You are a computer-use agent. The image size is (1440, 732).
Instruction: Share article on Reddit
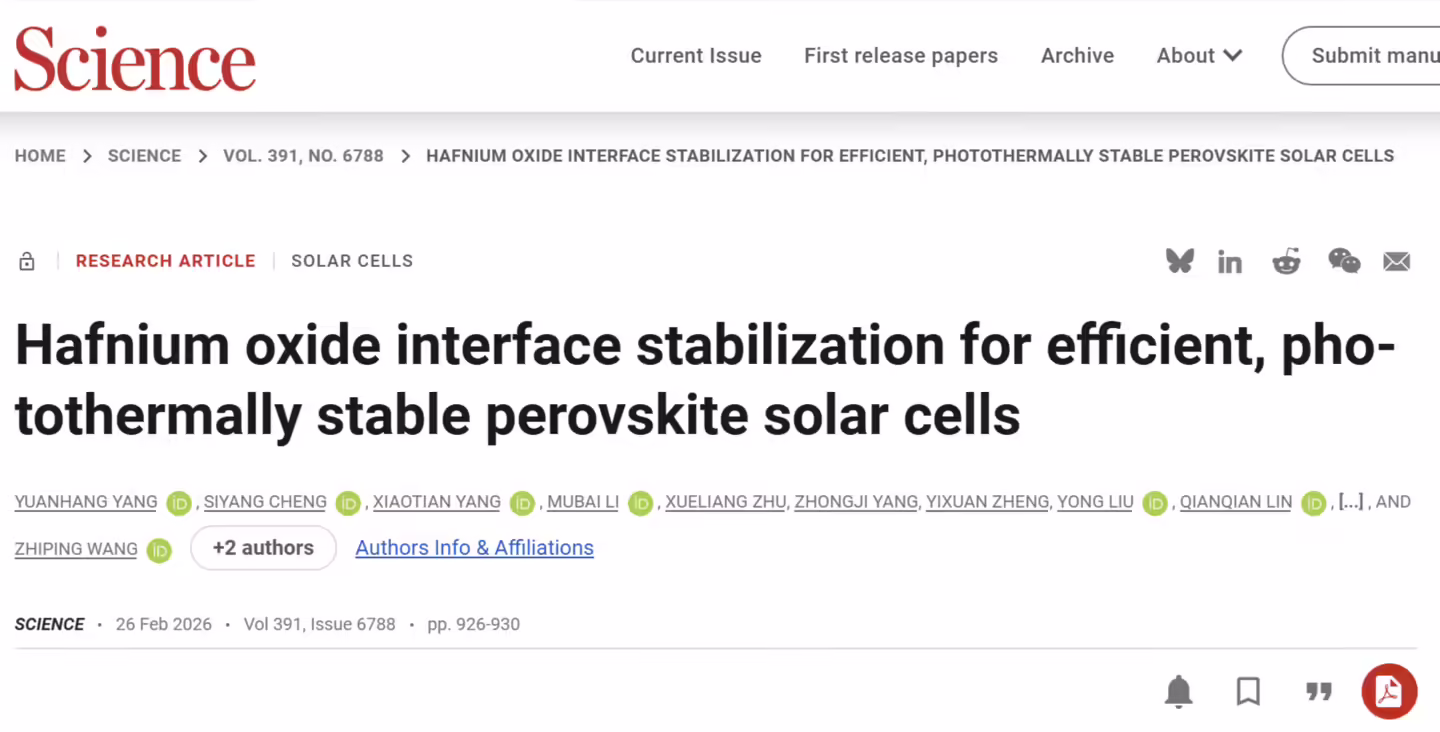[x=1286, y=262]
